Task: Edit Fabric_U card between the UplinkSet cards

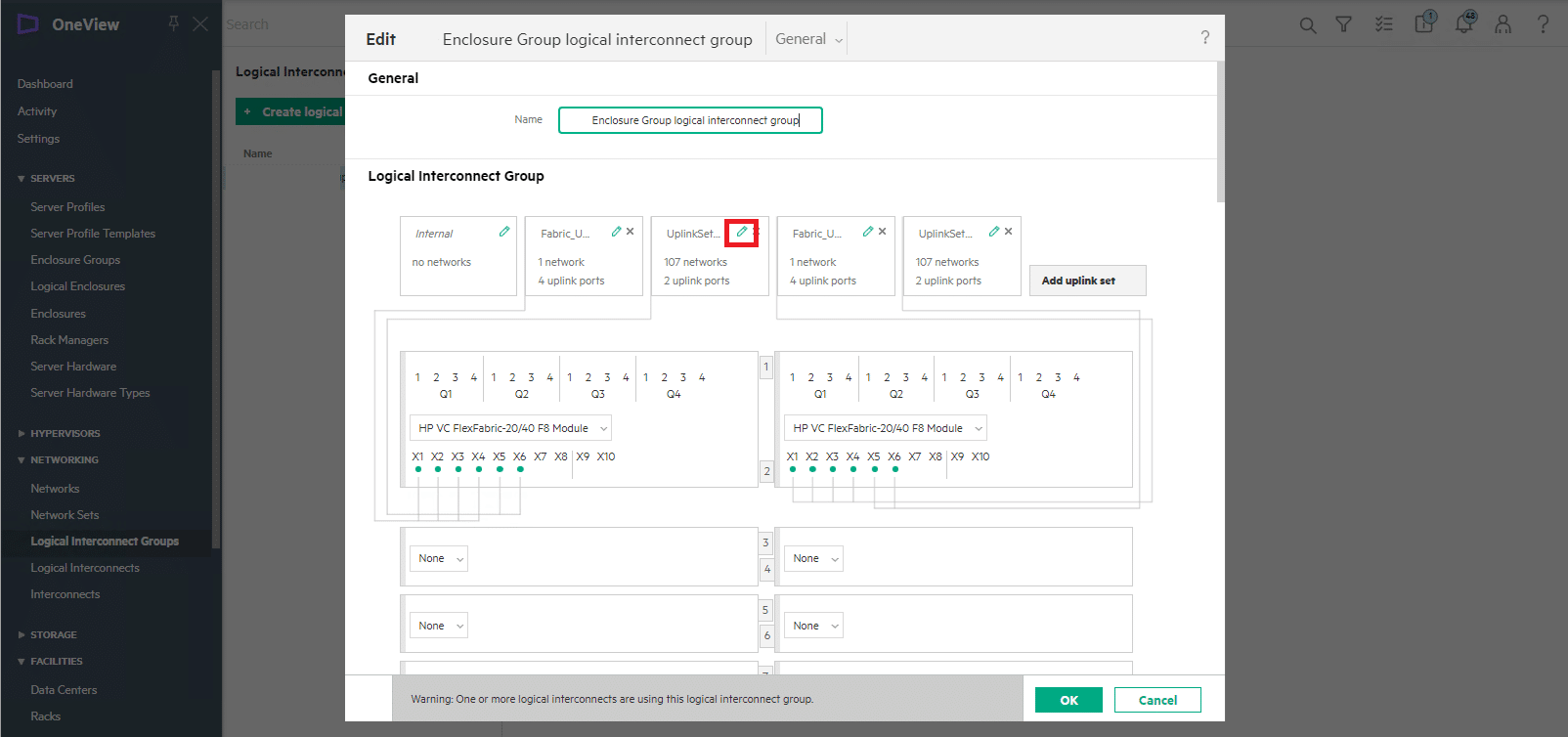Action: (868, 232)
